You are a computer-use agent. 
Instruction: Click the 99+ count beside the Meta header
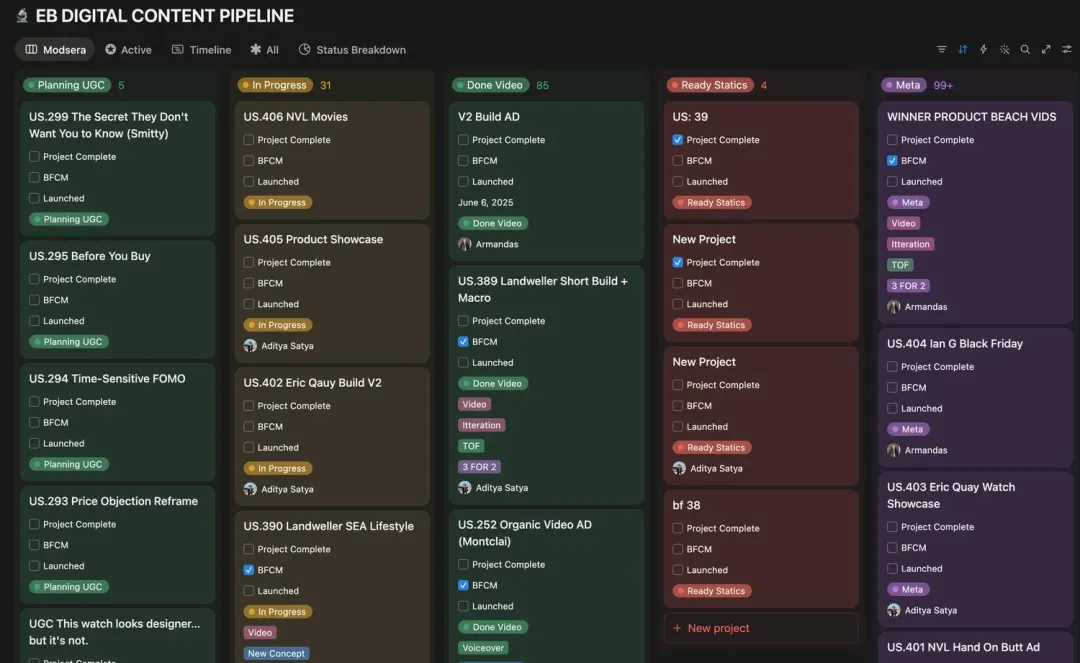click(943, 85)
